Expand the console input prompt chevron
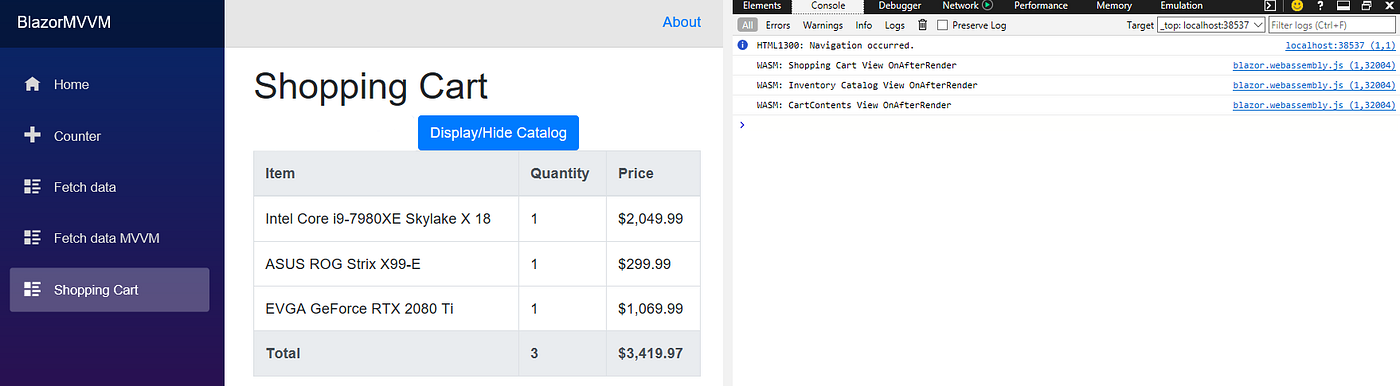 click(741, 125)
